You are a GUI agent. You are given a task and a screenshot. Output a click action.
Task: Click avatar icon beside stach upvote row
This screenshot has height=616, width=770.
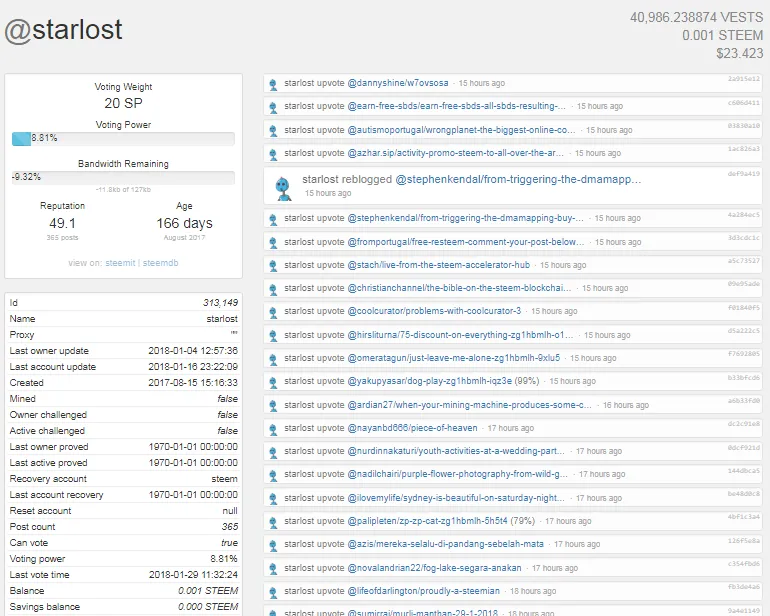point(273,266)
